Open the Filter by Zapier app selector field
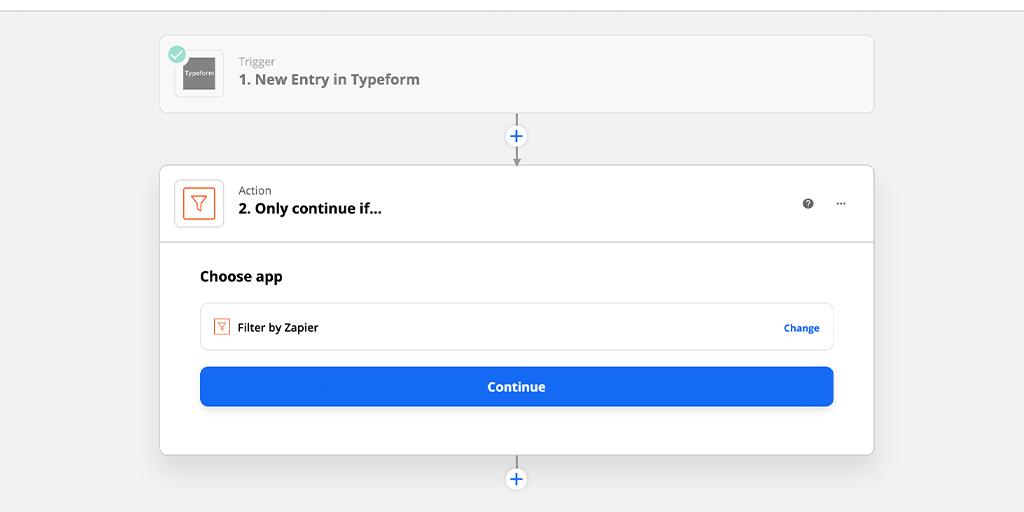 (517, 327)
